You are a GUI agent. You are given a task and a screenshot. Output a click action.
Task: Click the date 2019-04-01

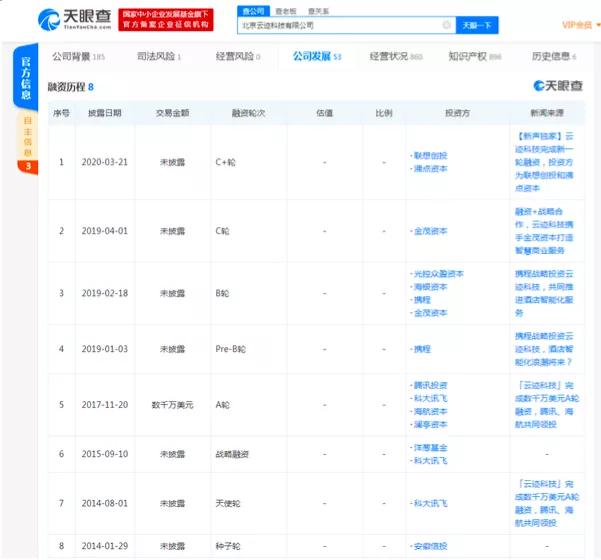click(x=105, y=231)
